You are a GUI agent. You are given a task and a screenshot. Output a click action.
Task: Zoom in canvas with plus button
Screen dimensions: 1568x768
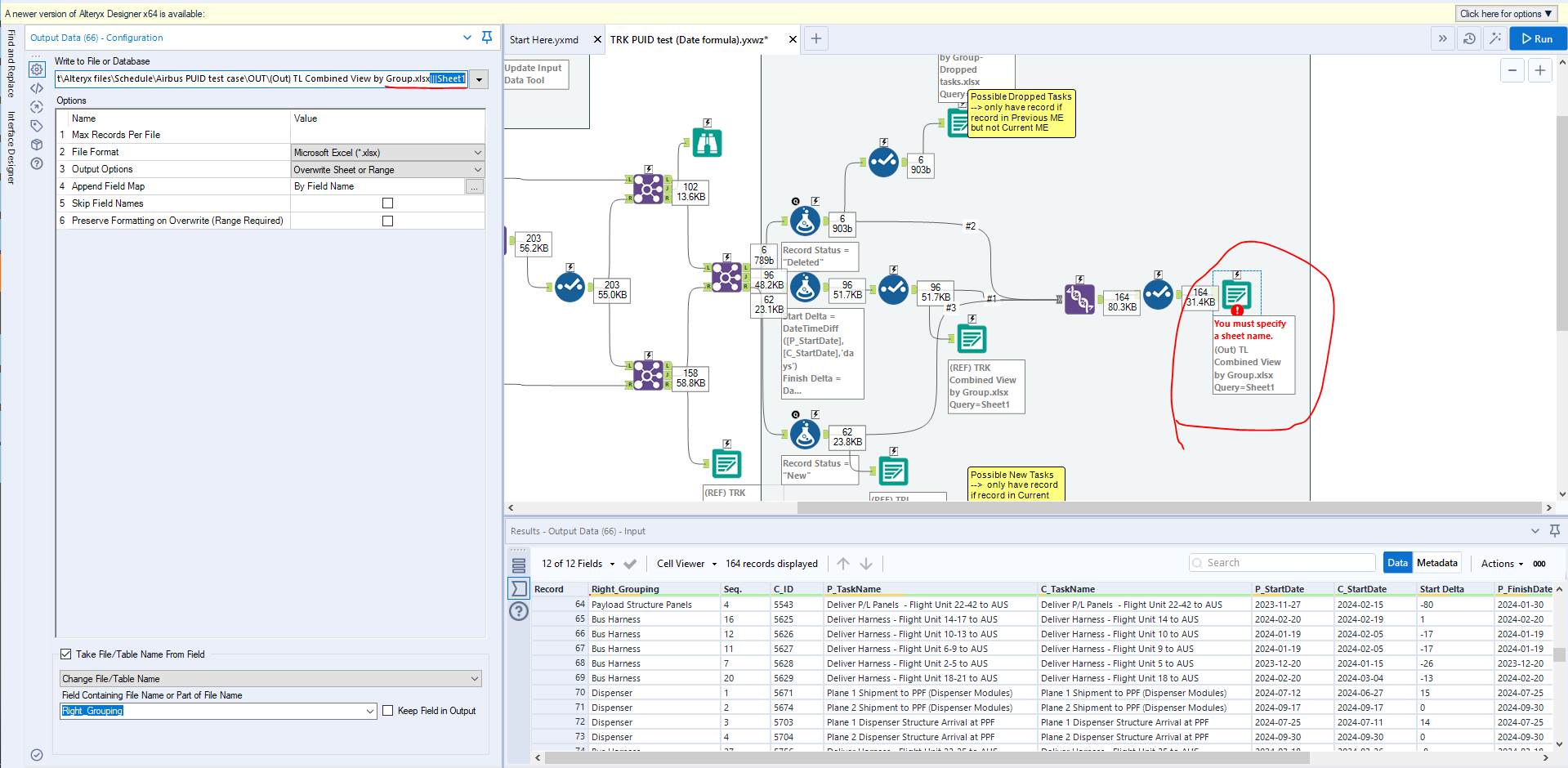[x=1539, y=70]
